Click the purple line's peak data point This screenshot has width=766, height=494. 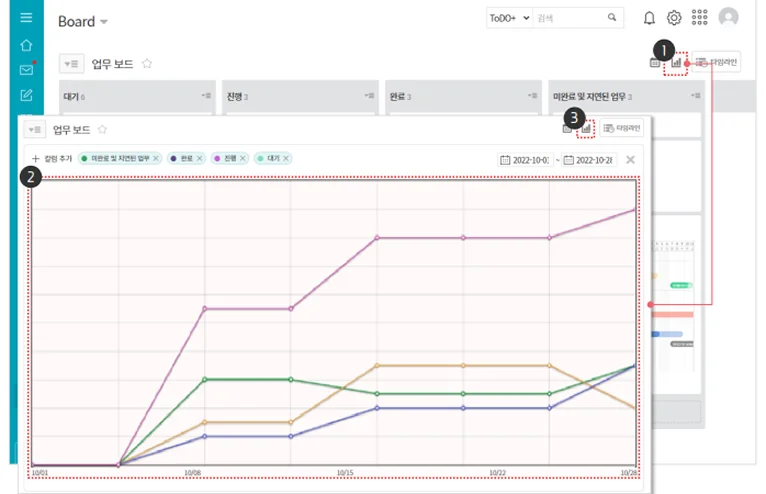pos(633,210)
